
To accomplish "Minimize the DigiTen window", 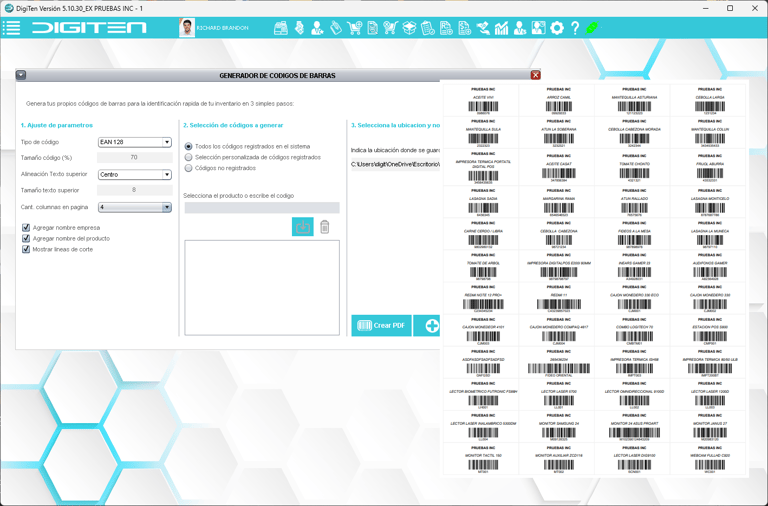I will 706,8.
